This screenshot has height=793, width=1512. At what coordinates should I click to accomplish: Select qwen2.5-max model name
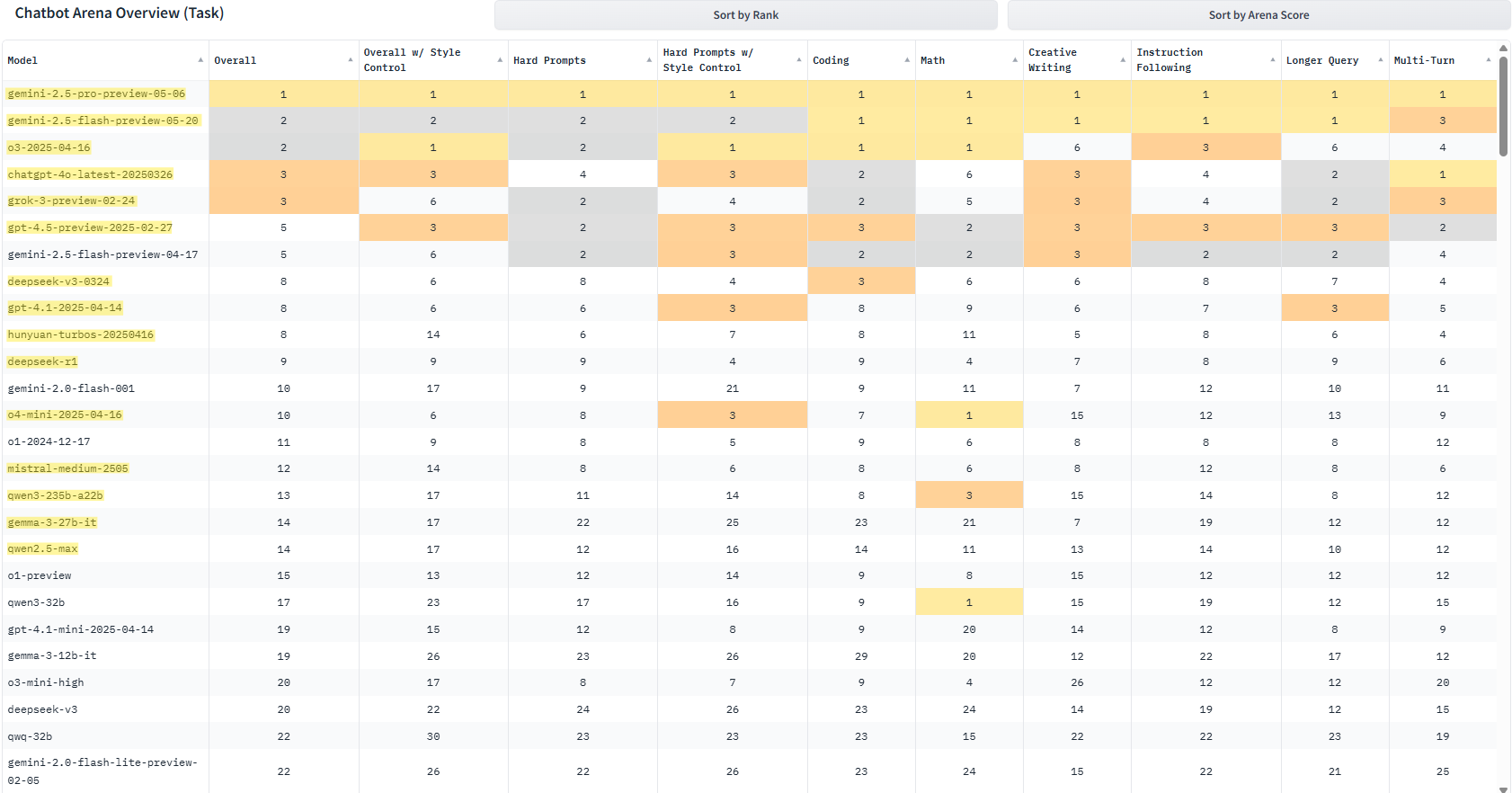42,548
